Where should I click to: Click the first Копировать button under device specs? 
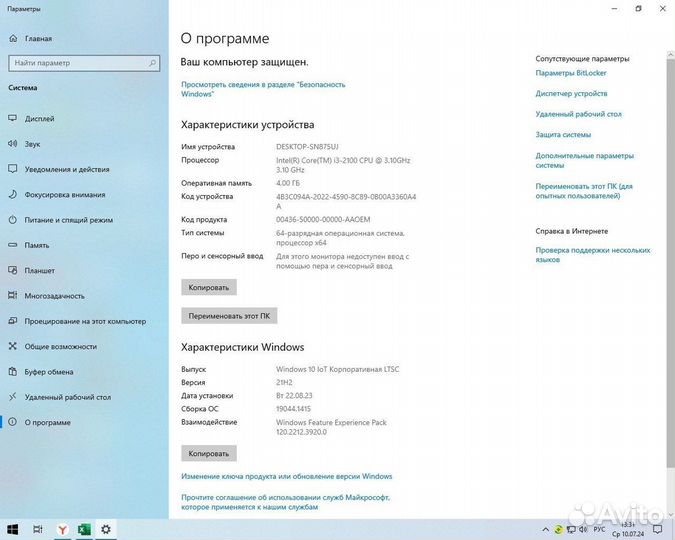[x=209, y=287]
